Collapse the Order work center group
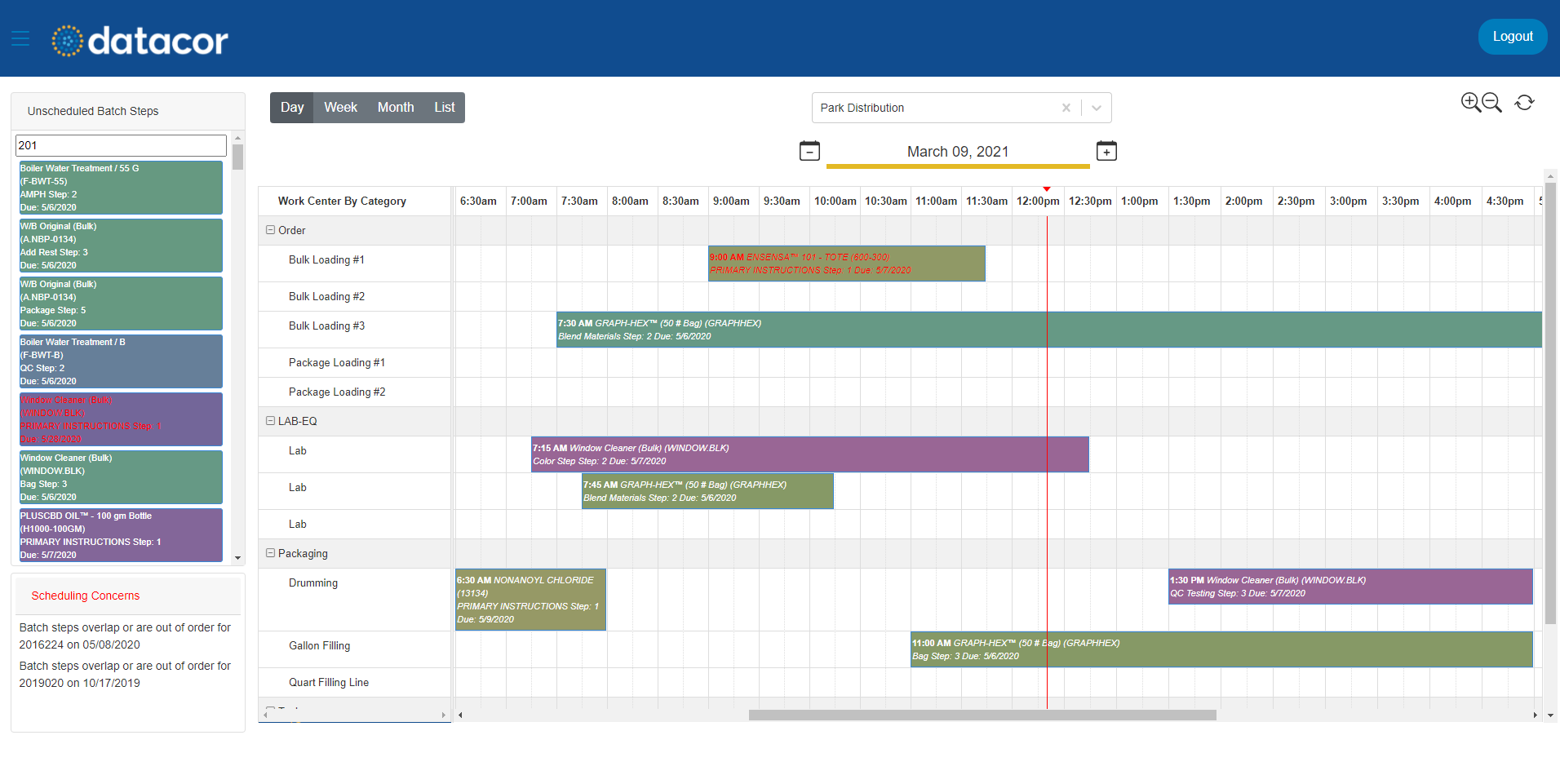Image resolution: width=1560 pixels, height=784 pixels. tap(270, 229)
